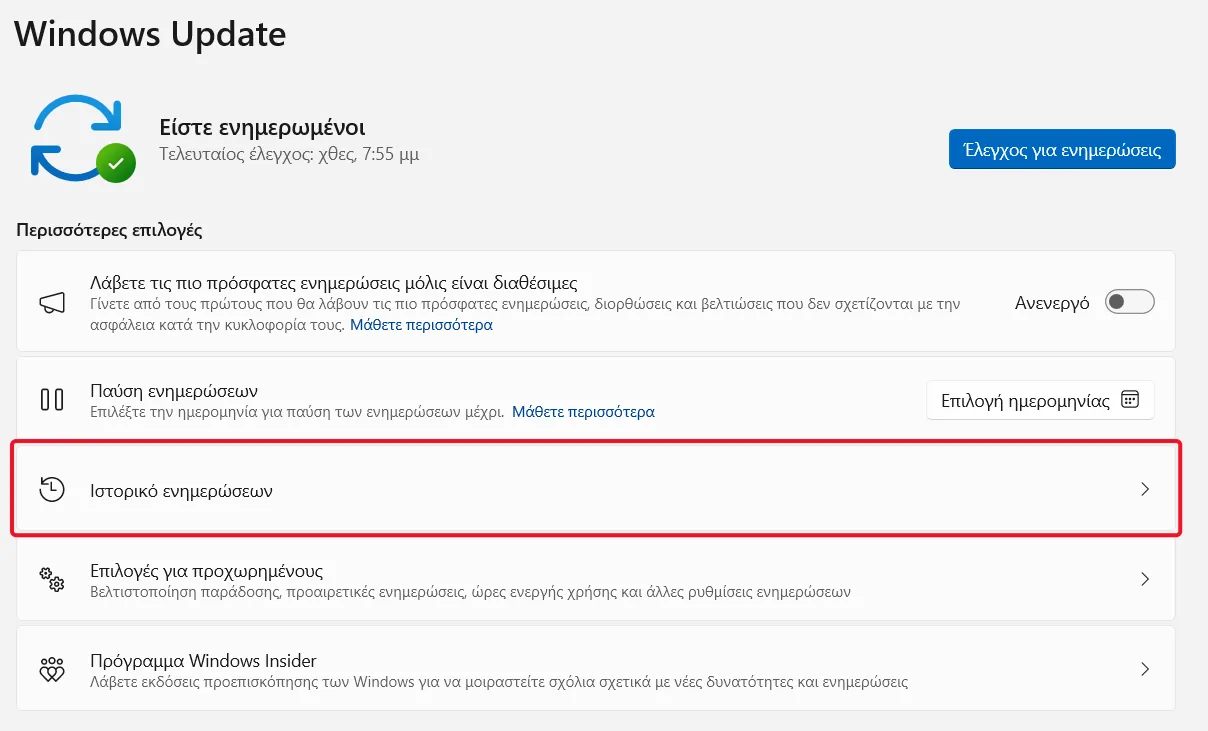
Task: Click the calendar icon in Επιλογή ημερομηνίας
Action: tap(1130, 400)
